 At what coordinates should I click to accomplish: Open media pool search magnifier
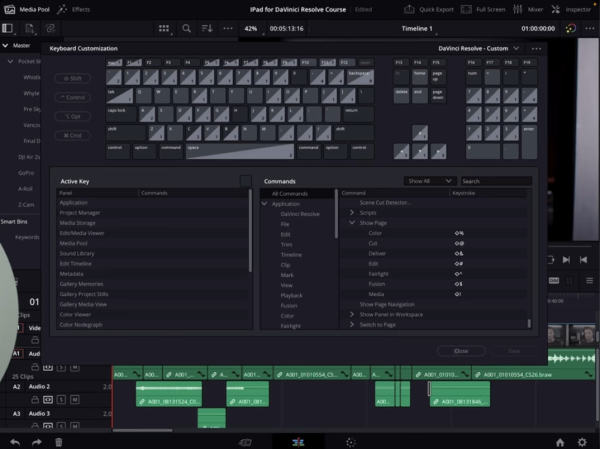tap(186, 28)
